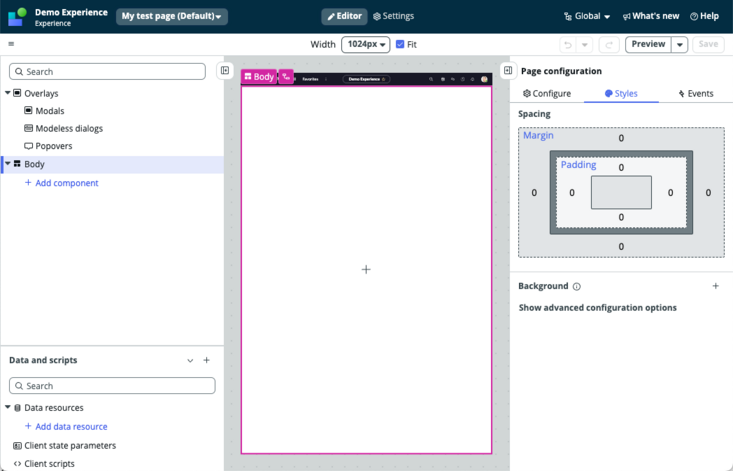Select Modals in the tree

50,111
